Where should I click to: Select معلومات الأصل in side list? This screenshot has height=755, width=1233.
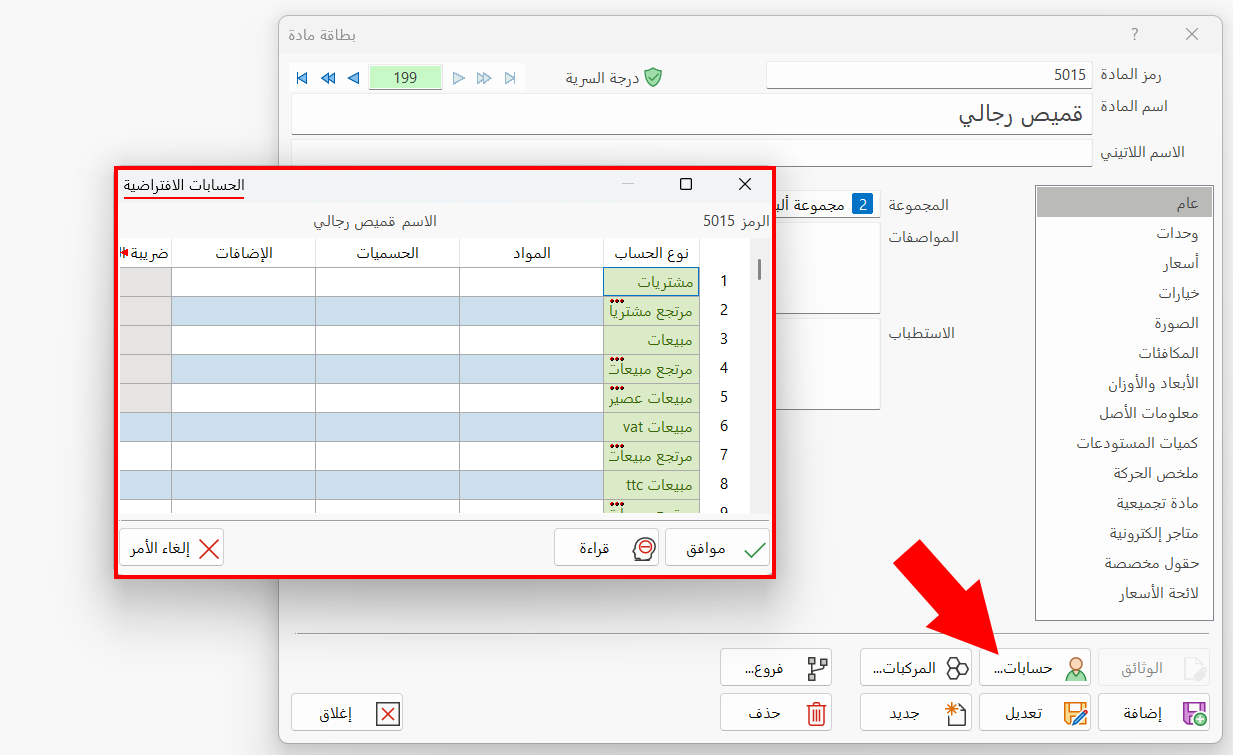(x=1124, y=413)
